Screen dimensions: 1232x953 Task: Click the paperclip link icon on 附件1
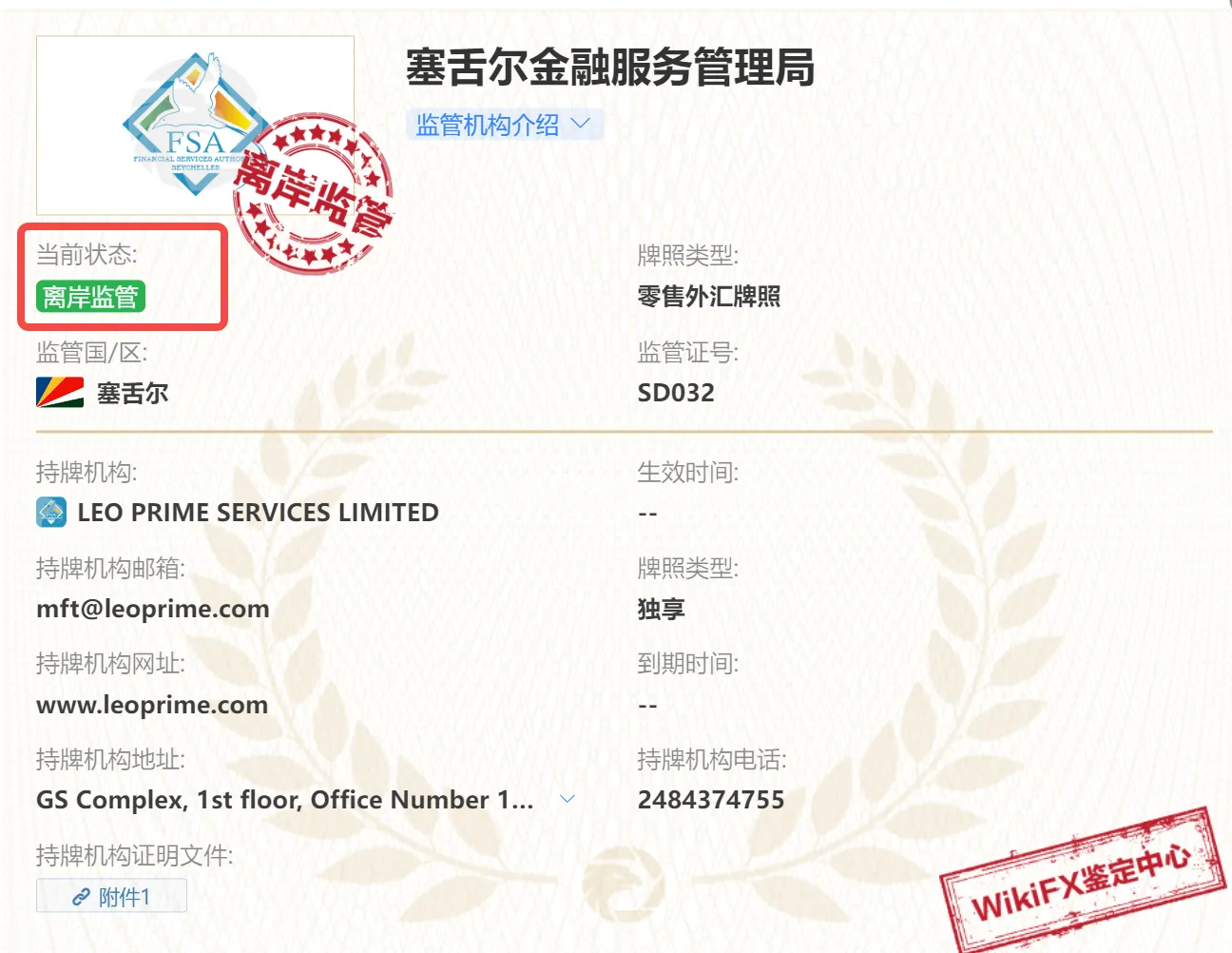(82, 897)
